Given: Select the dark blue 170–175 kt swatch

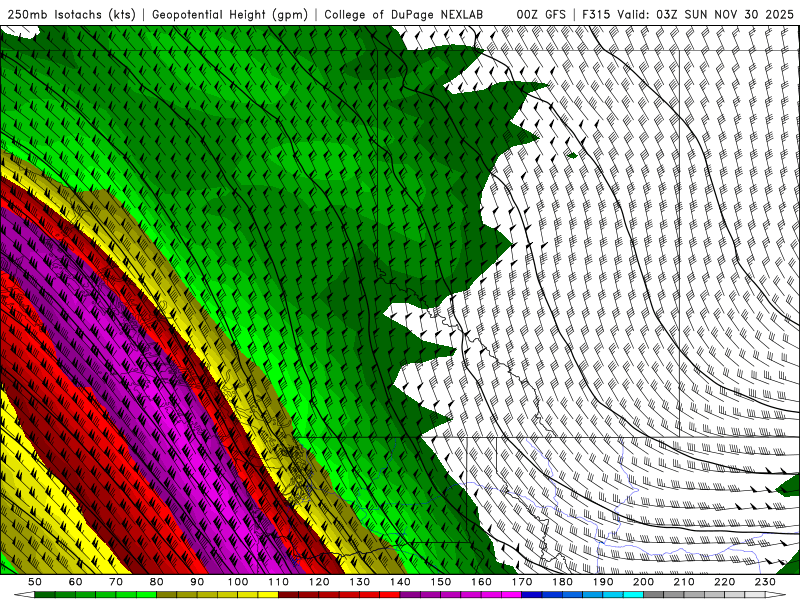Looking at the screenshot, I should point(532,594).
